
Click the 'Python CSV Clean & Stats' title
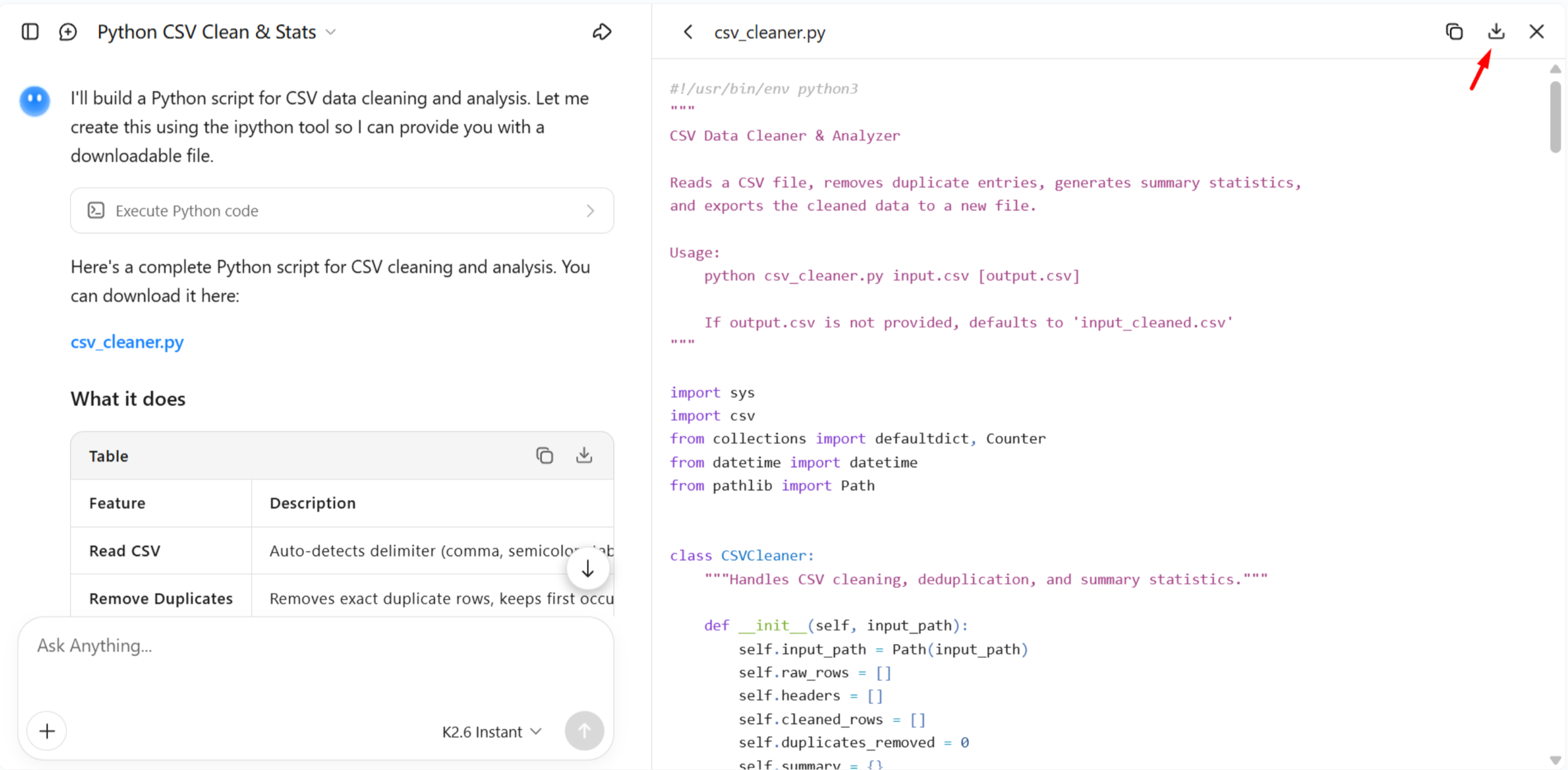tap(206, 32)
